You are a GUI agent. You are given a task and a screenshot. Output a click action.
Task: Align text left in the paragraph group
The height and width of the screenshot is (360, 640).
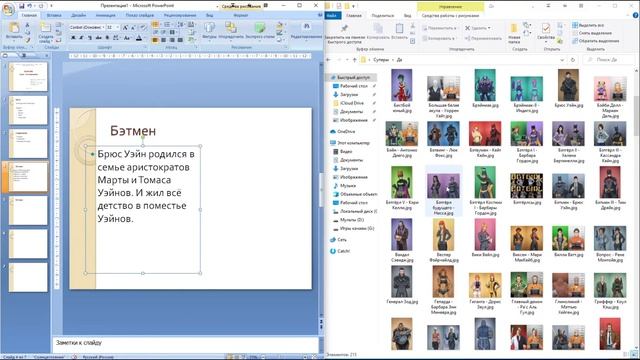(x=155, y=40)
